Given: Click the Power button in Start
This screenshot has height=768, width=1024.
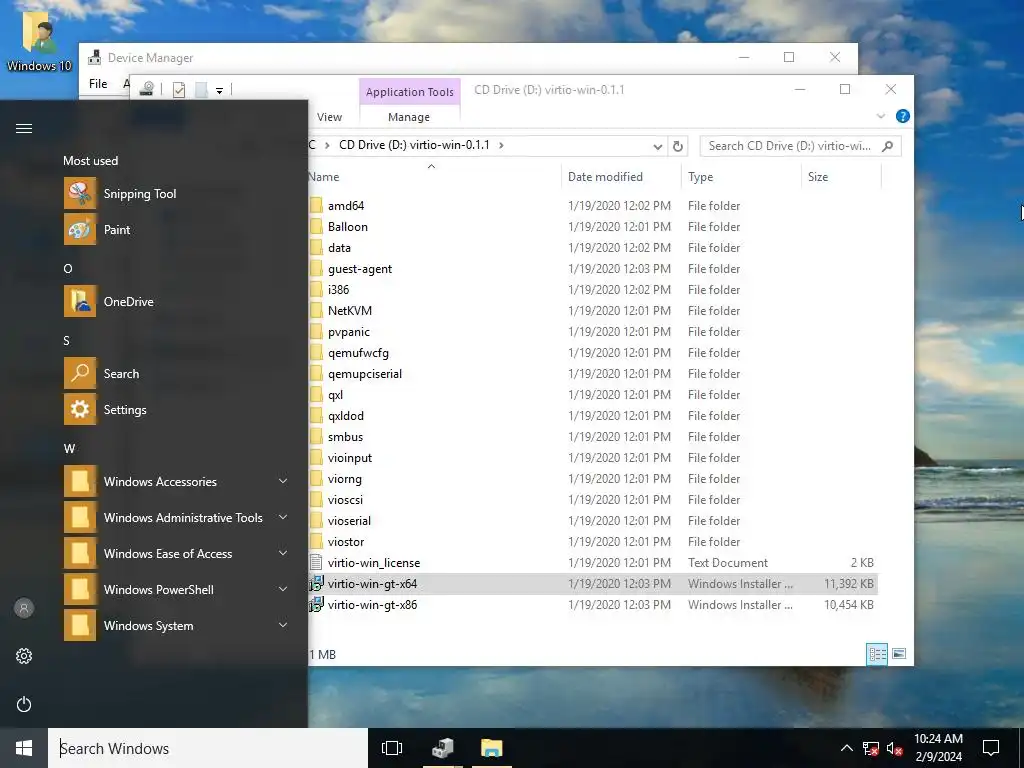Looking at the screenshot, I should click(x=24, y=704).
